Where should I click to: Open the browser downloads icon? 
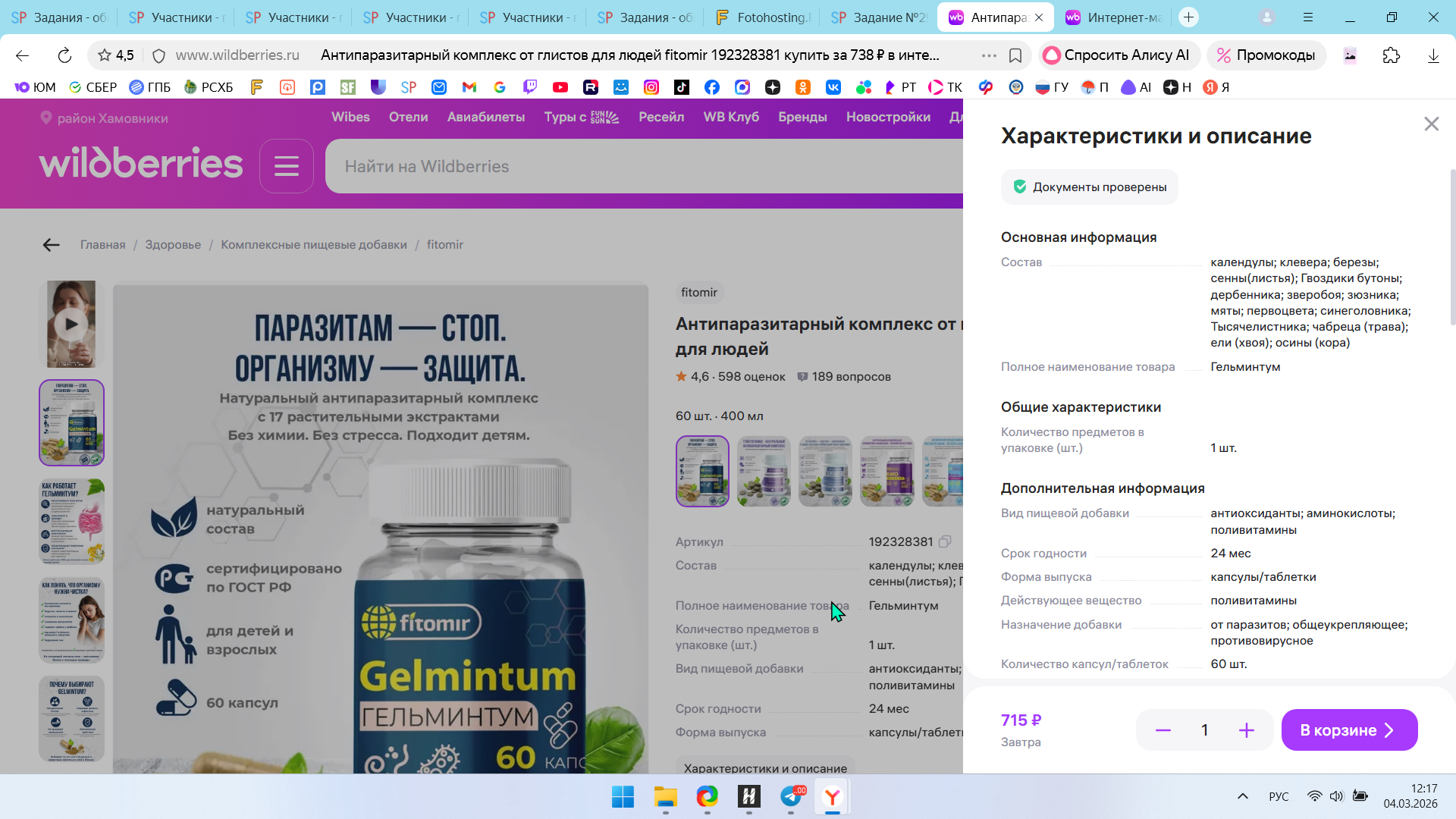1432,55
